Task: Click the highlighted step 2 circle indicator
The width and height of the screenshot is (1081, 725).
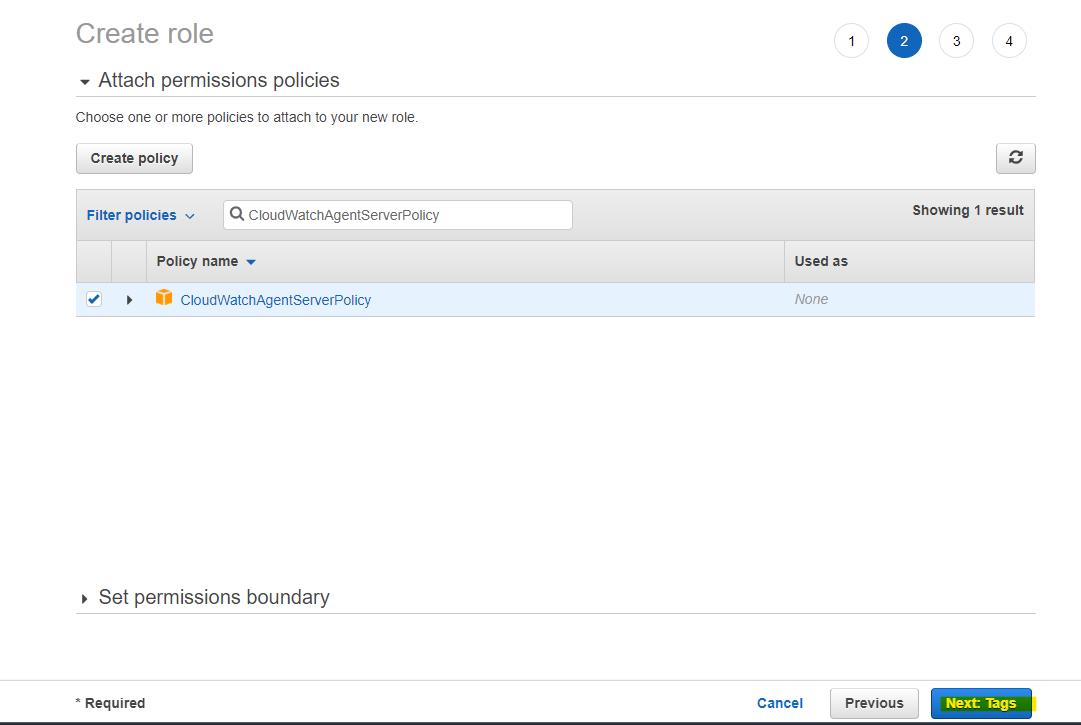Action: (x=904, y=40)
